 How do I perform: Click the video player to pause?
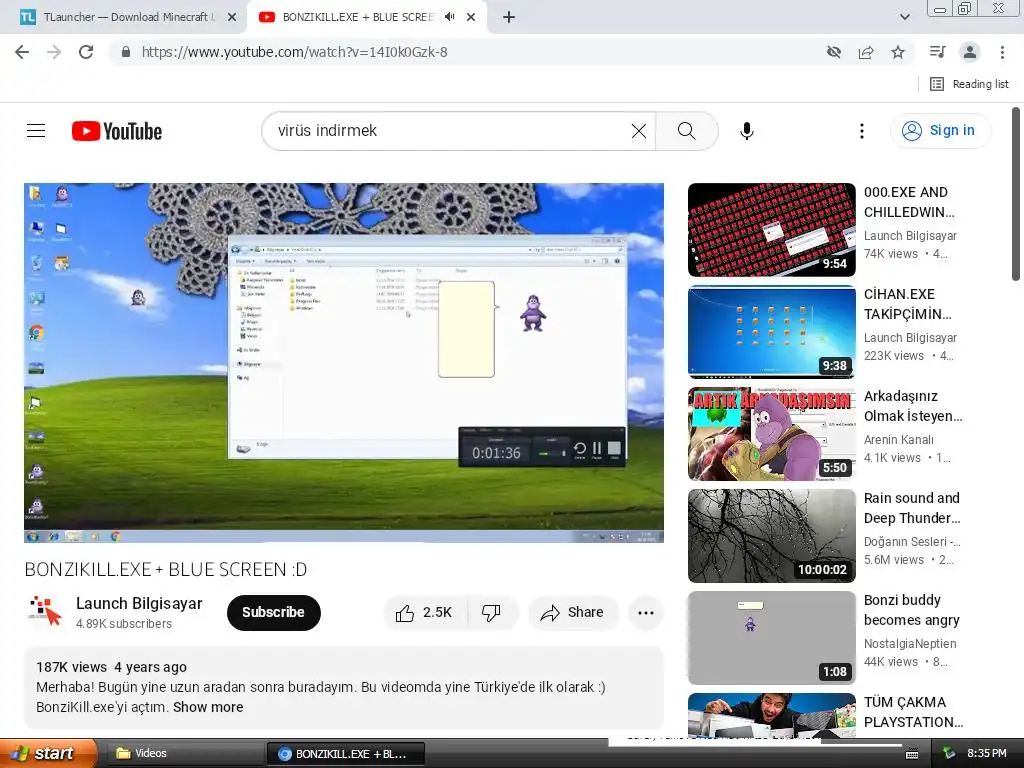point(344,362)
